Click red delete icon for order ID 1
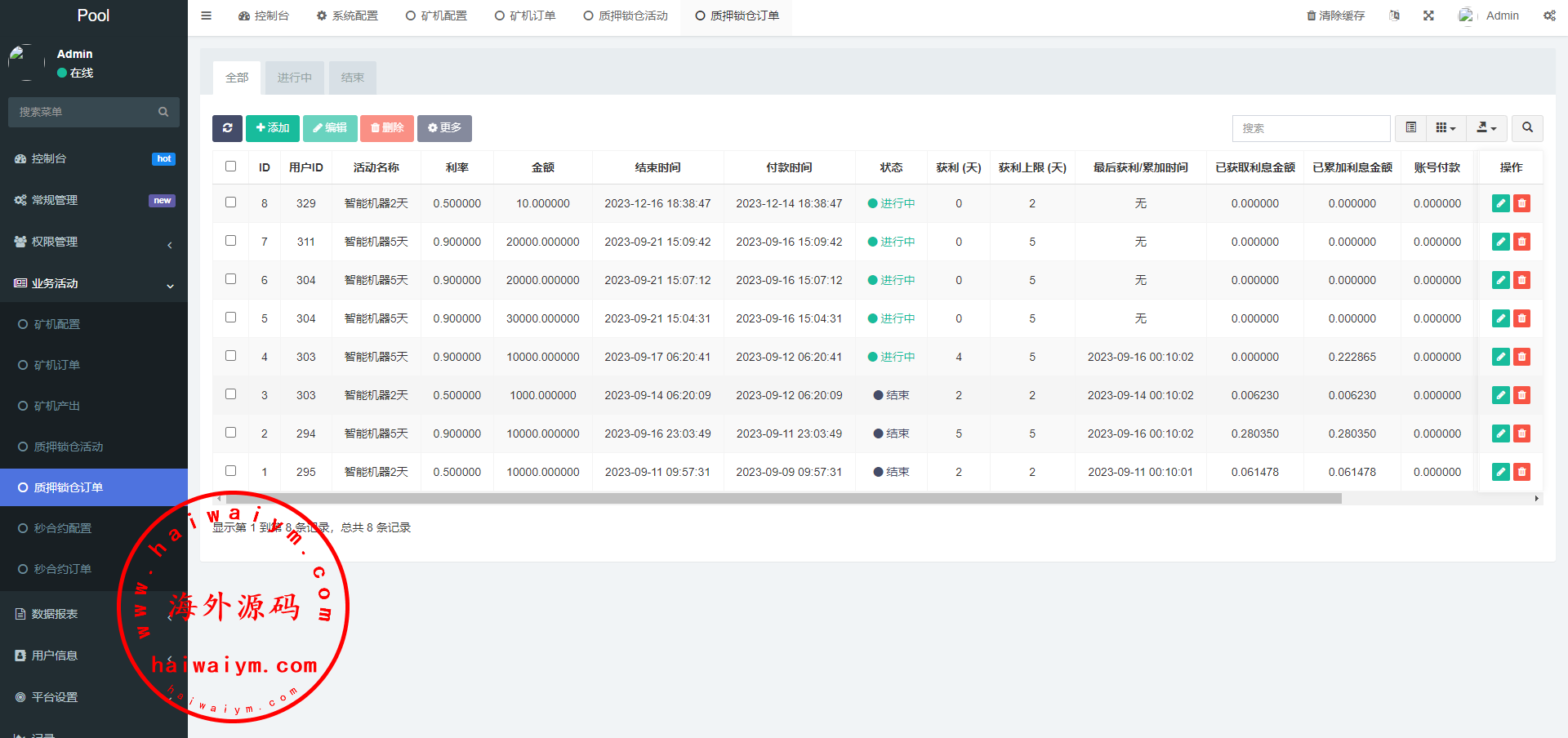The image size is (1568, 738). (1521, 472)
